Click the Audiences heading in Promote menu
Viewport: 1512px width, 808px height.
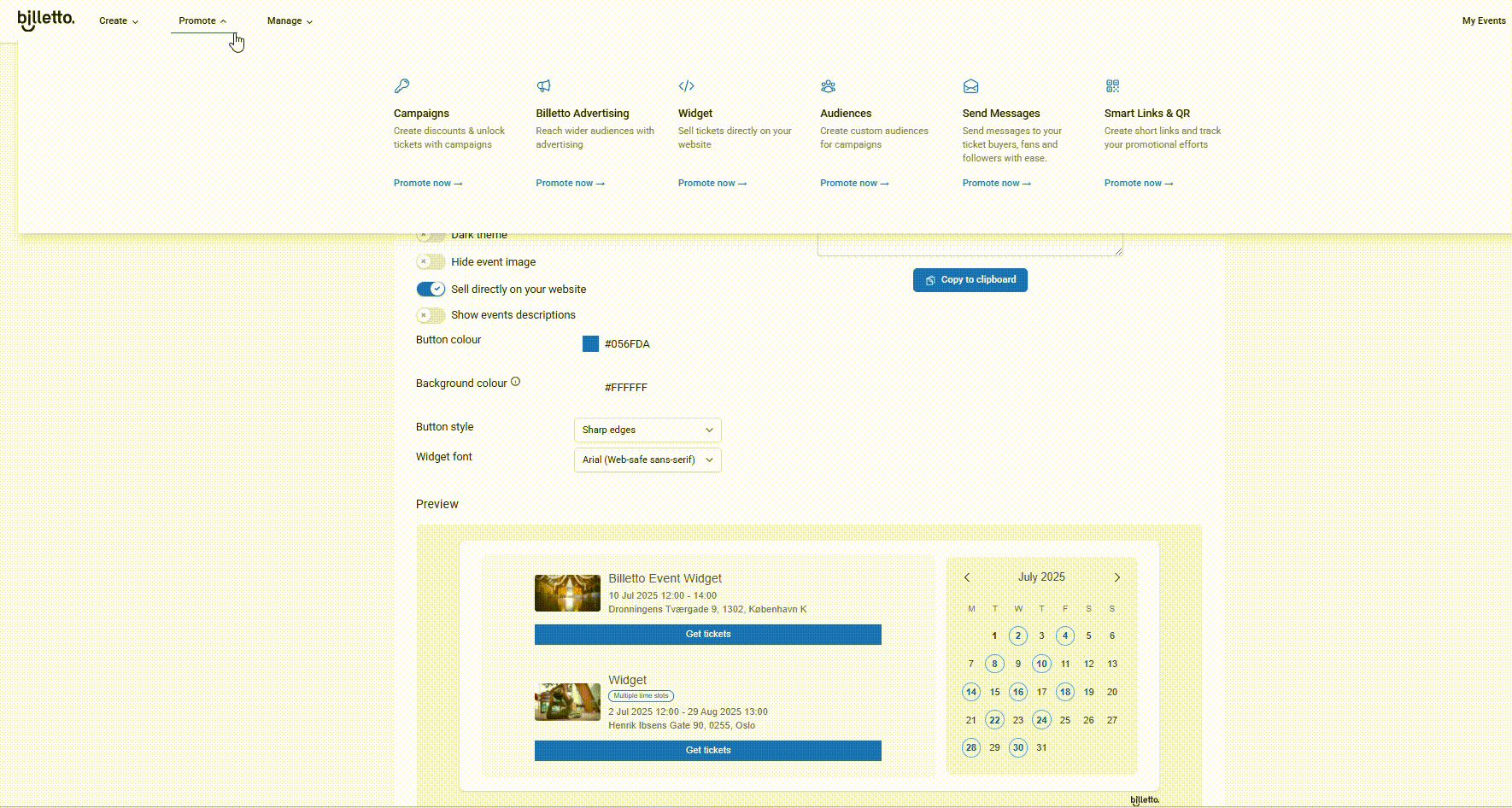point(846,113)
